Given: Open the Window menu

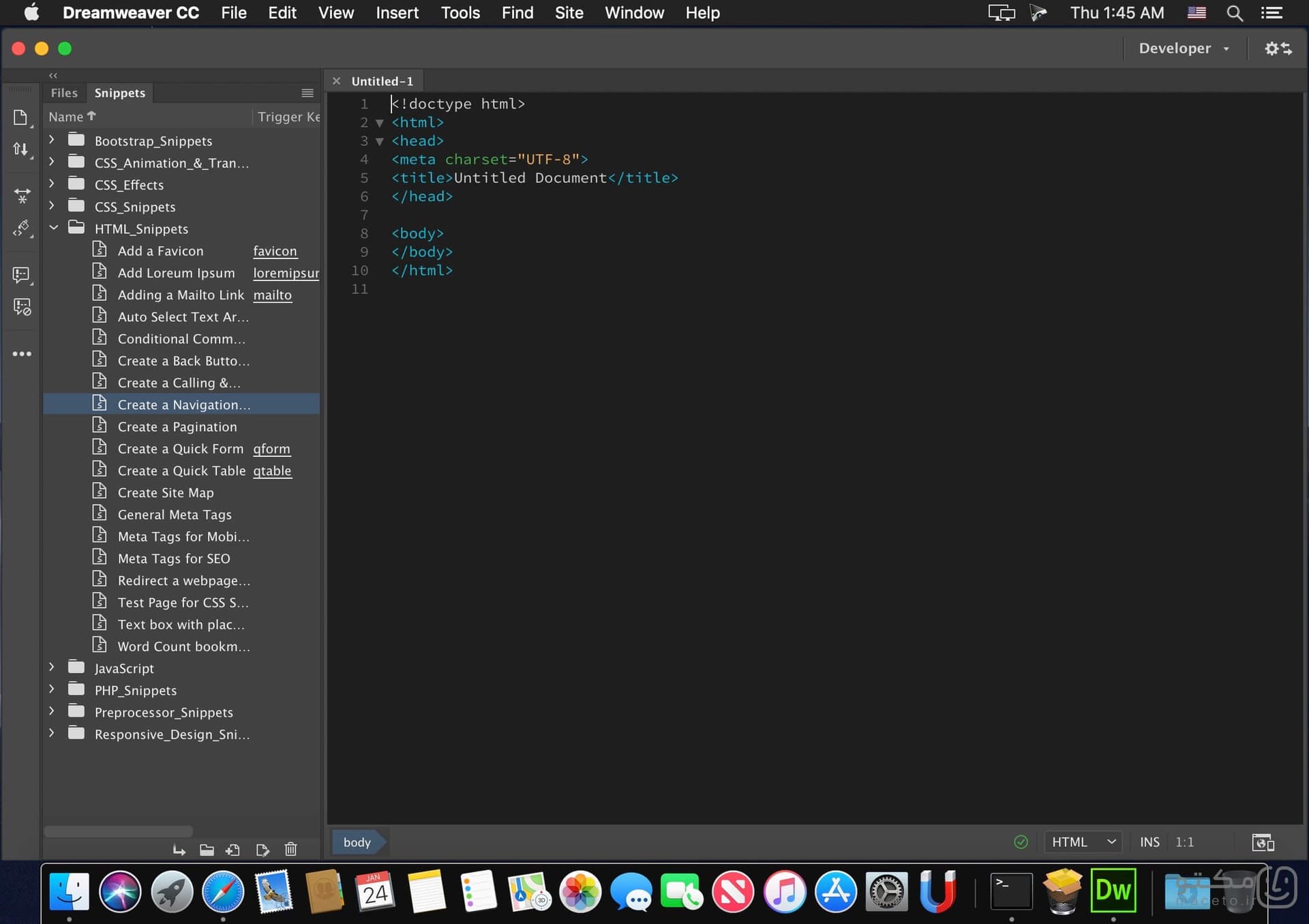Looking at the screenshot, I should [x=634, y=13].
